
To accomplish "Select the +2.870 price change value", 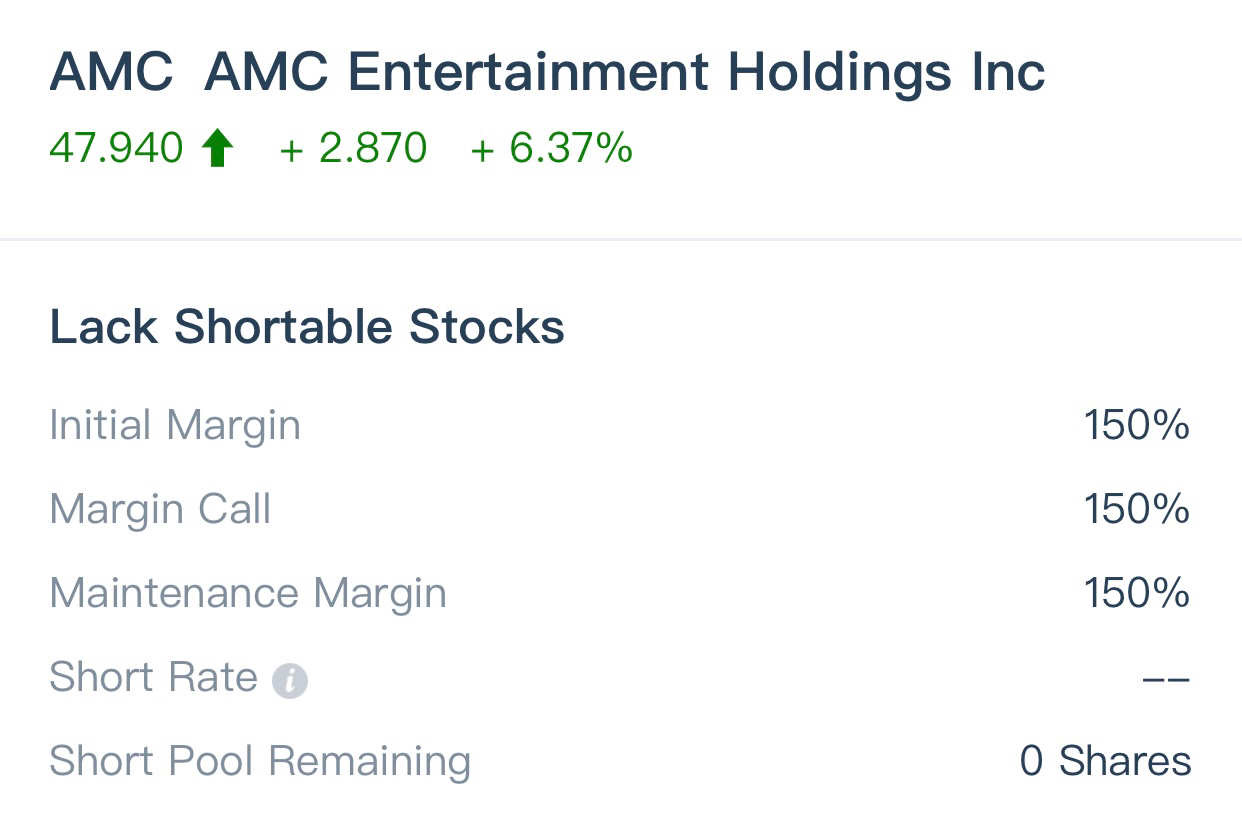I will (353, 149).
